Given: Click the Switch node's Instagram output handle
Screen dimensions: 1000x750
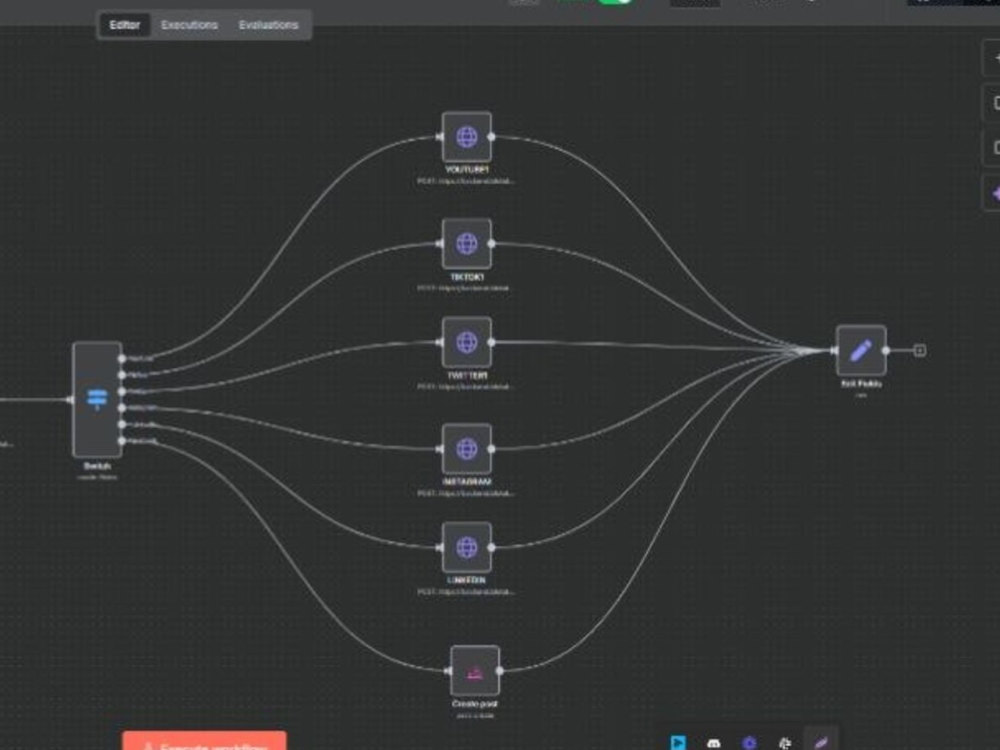Looking at the screenshot, I should point(122,408).
